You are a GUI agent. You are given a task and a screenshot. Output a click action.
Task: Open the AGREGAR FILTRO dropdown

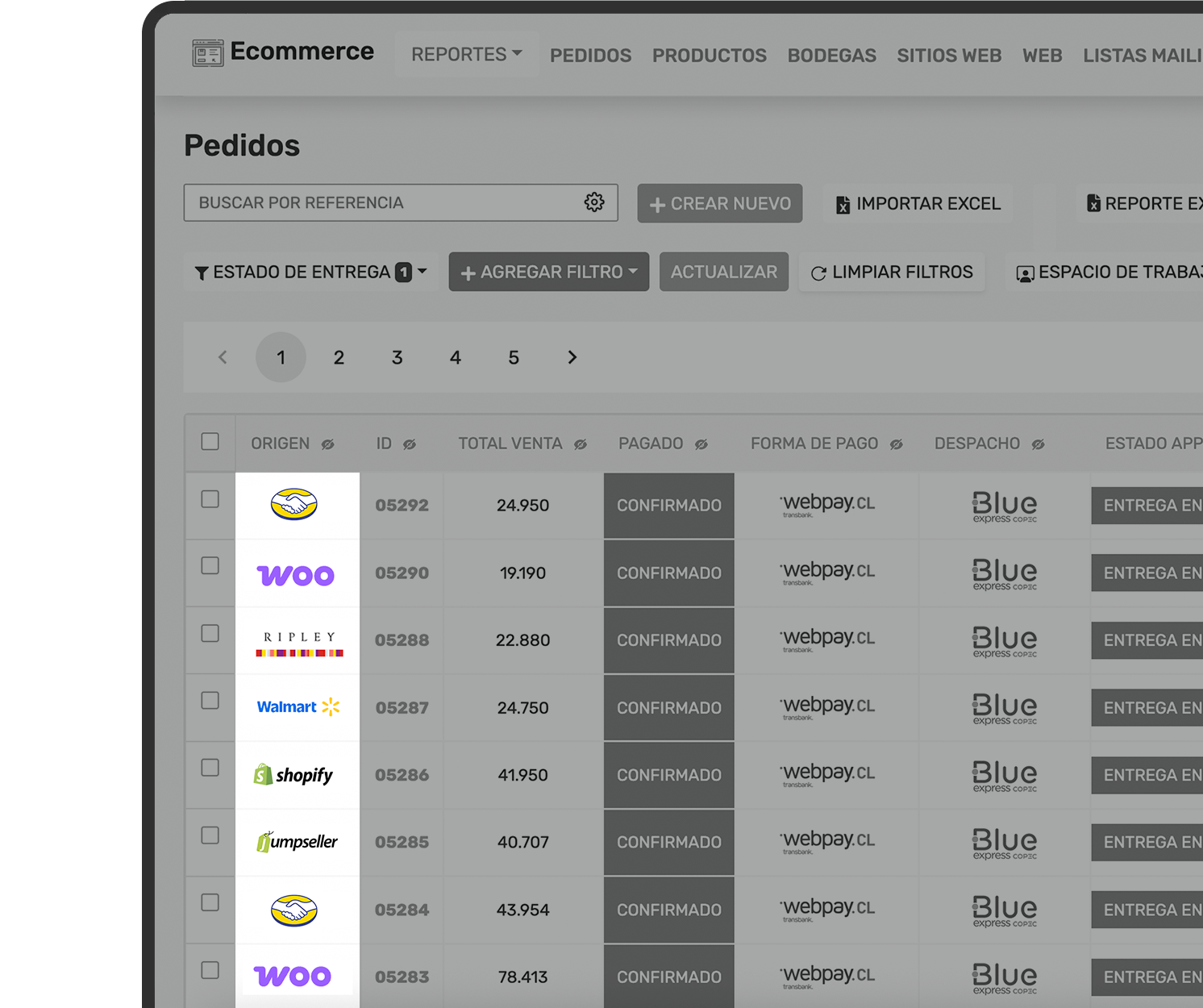pyautogui.click(x=548, y=273)
